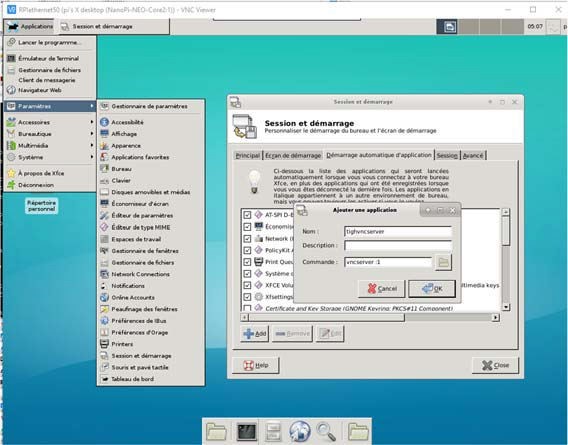Open the Applications menu button

coord(30,26)
